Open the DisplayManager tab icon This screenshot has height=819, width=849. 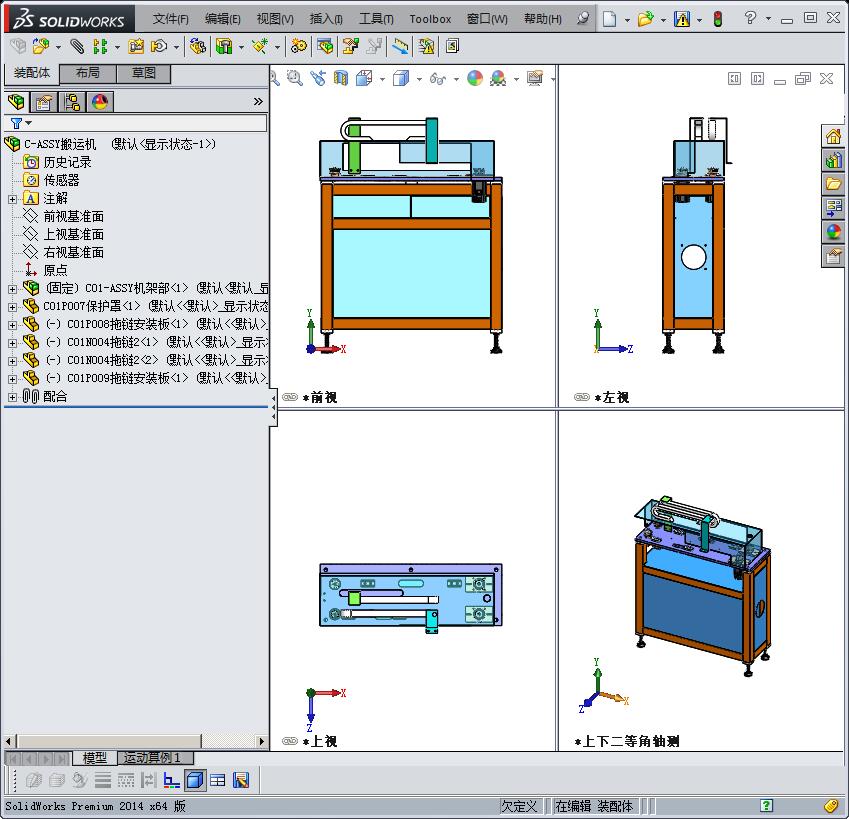(x=100, y=102)
